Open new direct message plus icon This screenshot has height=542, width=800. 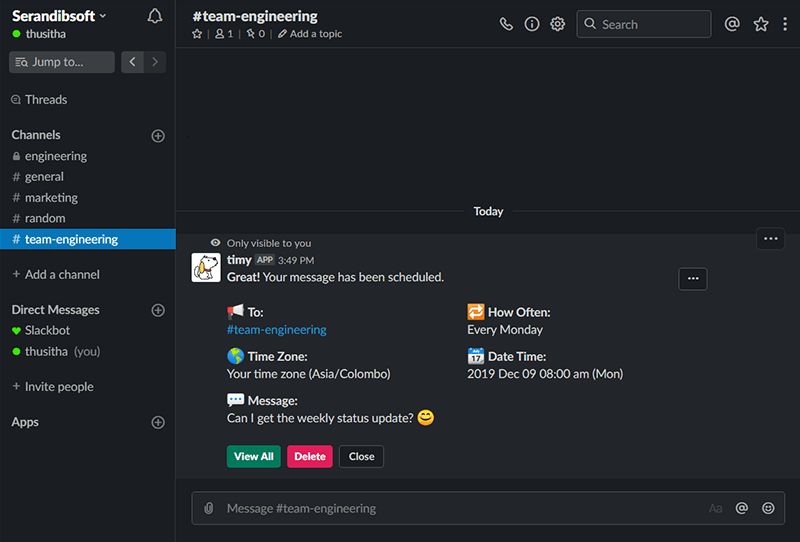(x=158, y=310)
